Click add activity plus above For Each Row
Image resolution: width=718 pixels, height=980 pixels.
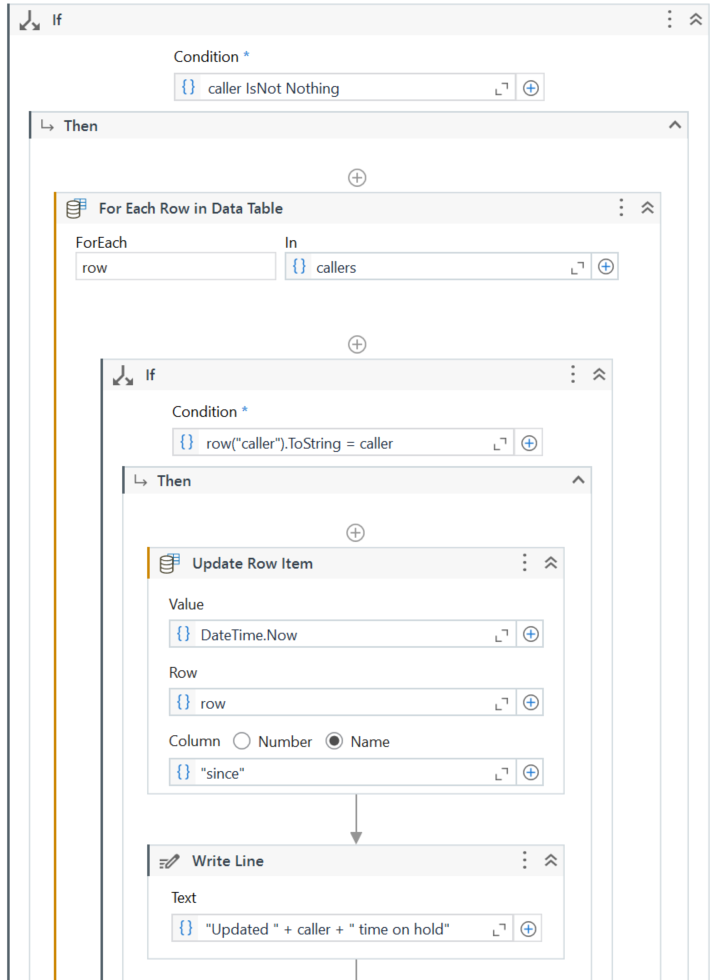pos(356,177)
